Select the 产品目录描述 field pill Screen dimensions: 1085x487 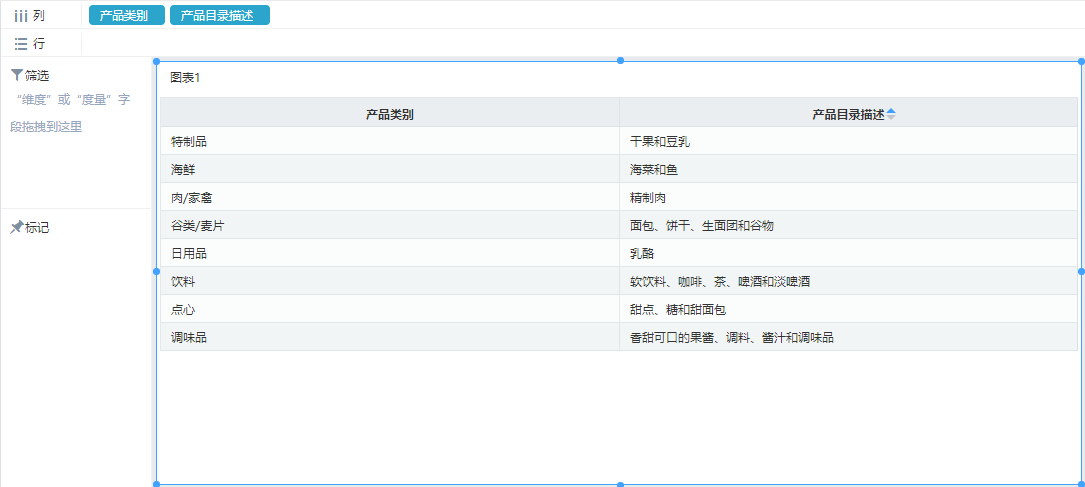pos(219,15)
